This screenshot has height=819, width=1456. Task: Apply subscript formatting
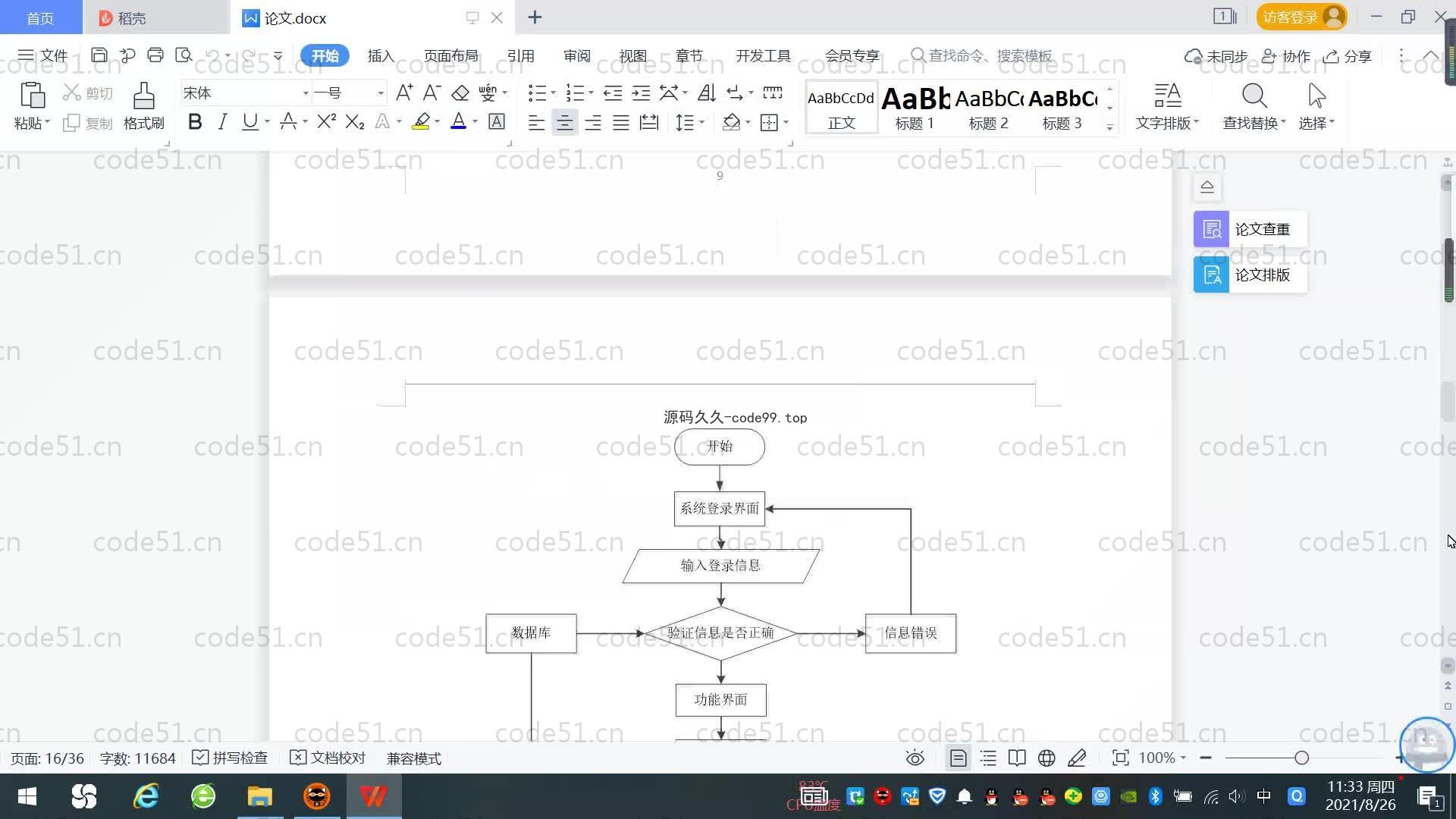(355, 122)
